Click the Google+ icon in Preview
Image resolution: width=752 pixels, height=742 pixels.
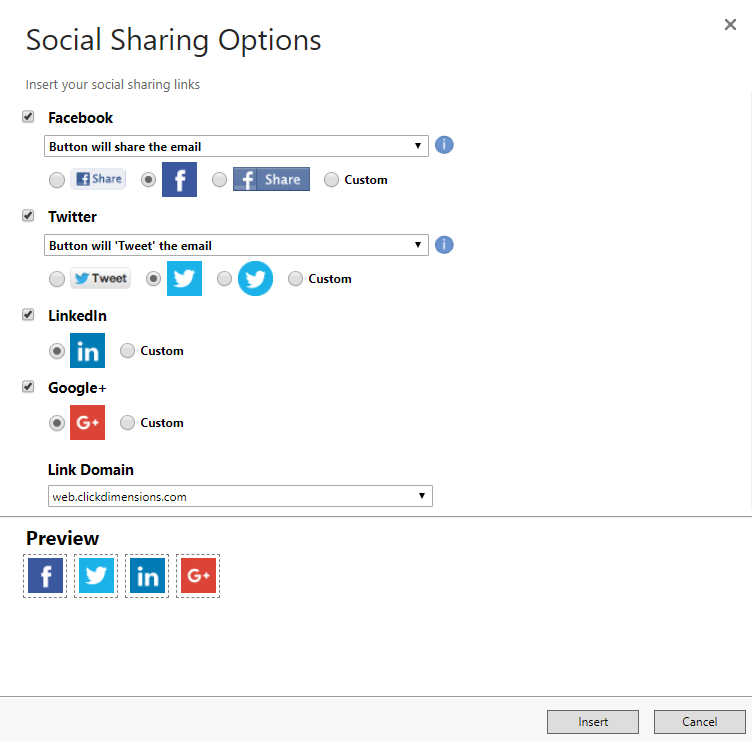[198, 576]
